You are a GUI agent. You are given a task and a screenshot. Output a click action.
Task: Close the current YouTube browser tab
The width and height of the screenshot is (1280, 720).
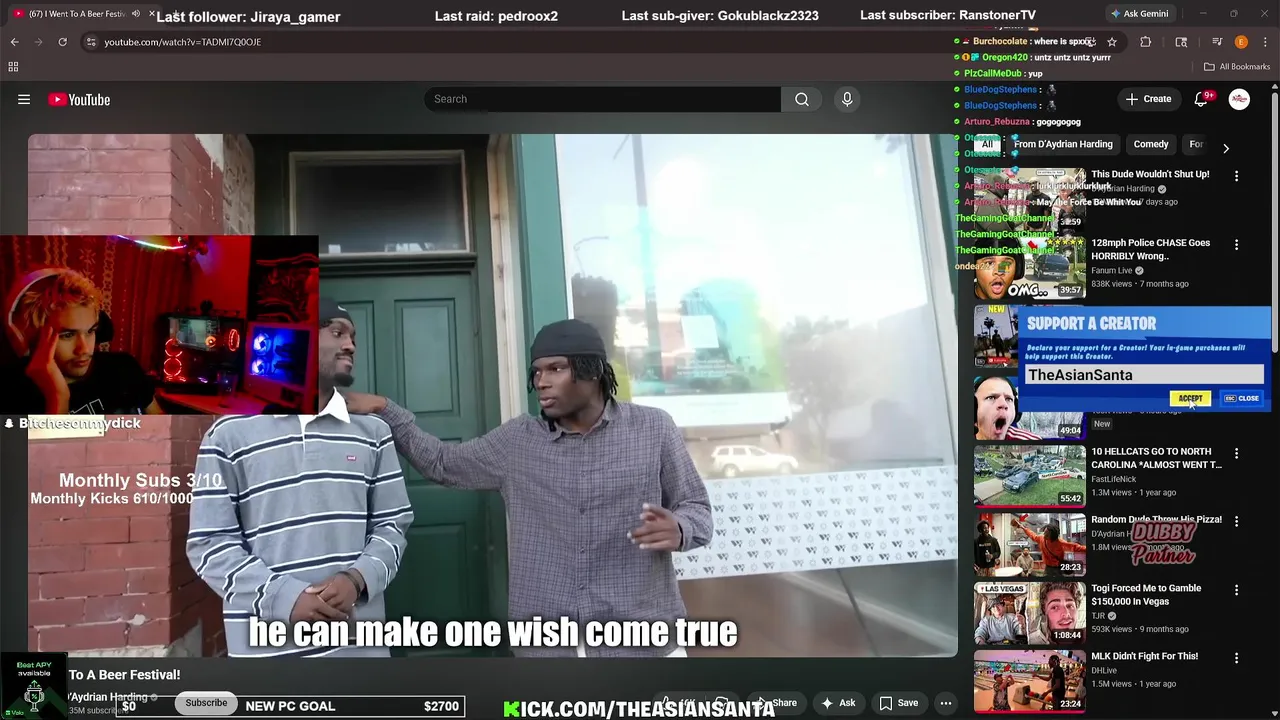click(152, 14)
